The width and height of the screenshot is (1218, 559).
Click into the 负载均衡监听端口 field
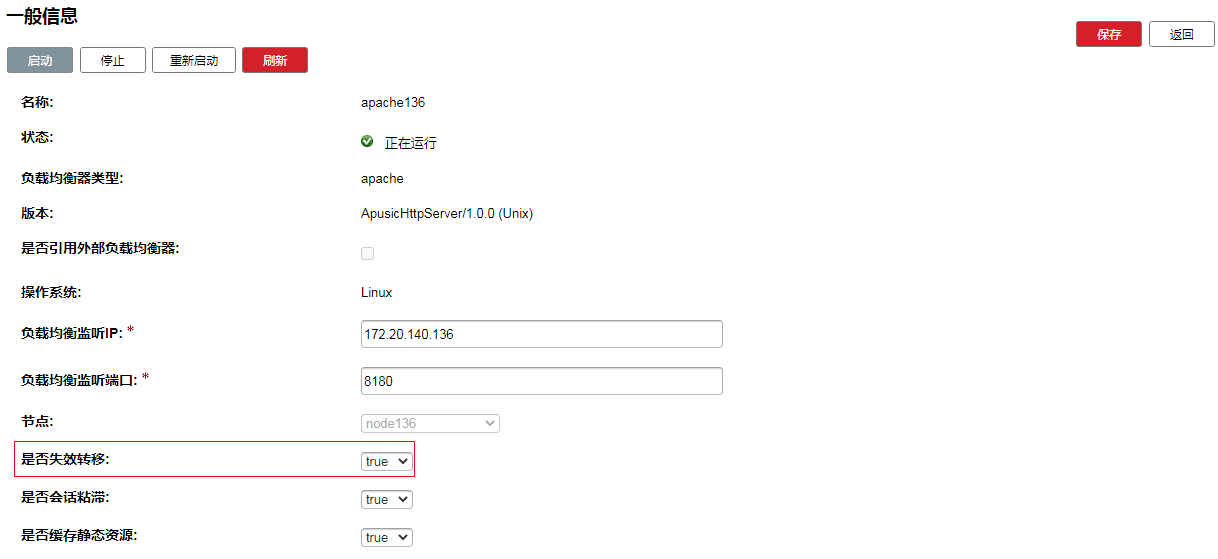click(541, 381)
